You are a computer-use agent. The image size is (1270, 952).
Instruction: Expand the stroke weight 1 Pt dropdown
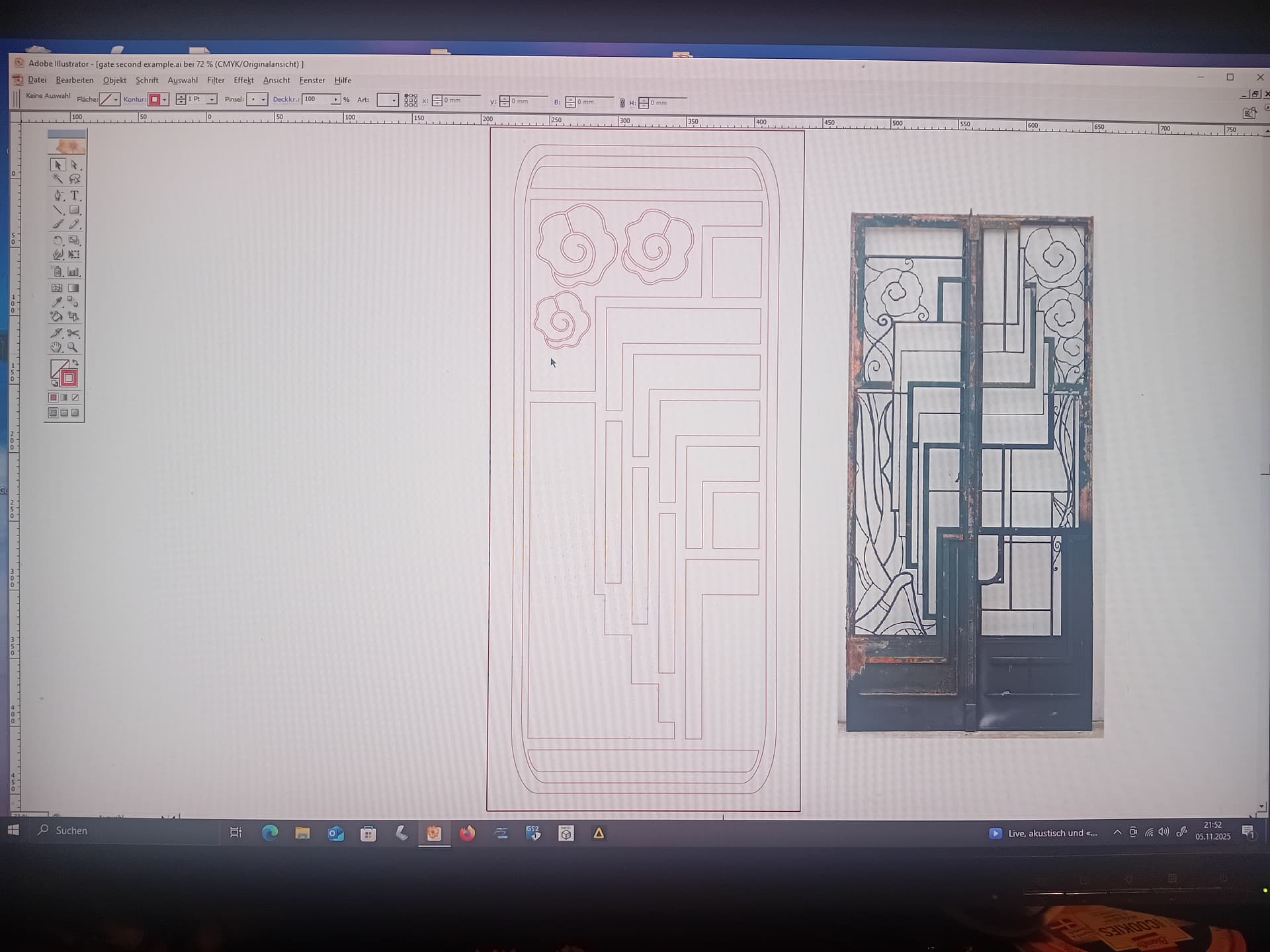[x=212, y=99]
